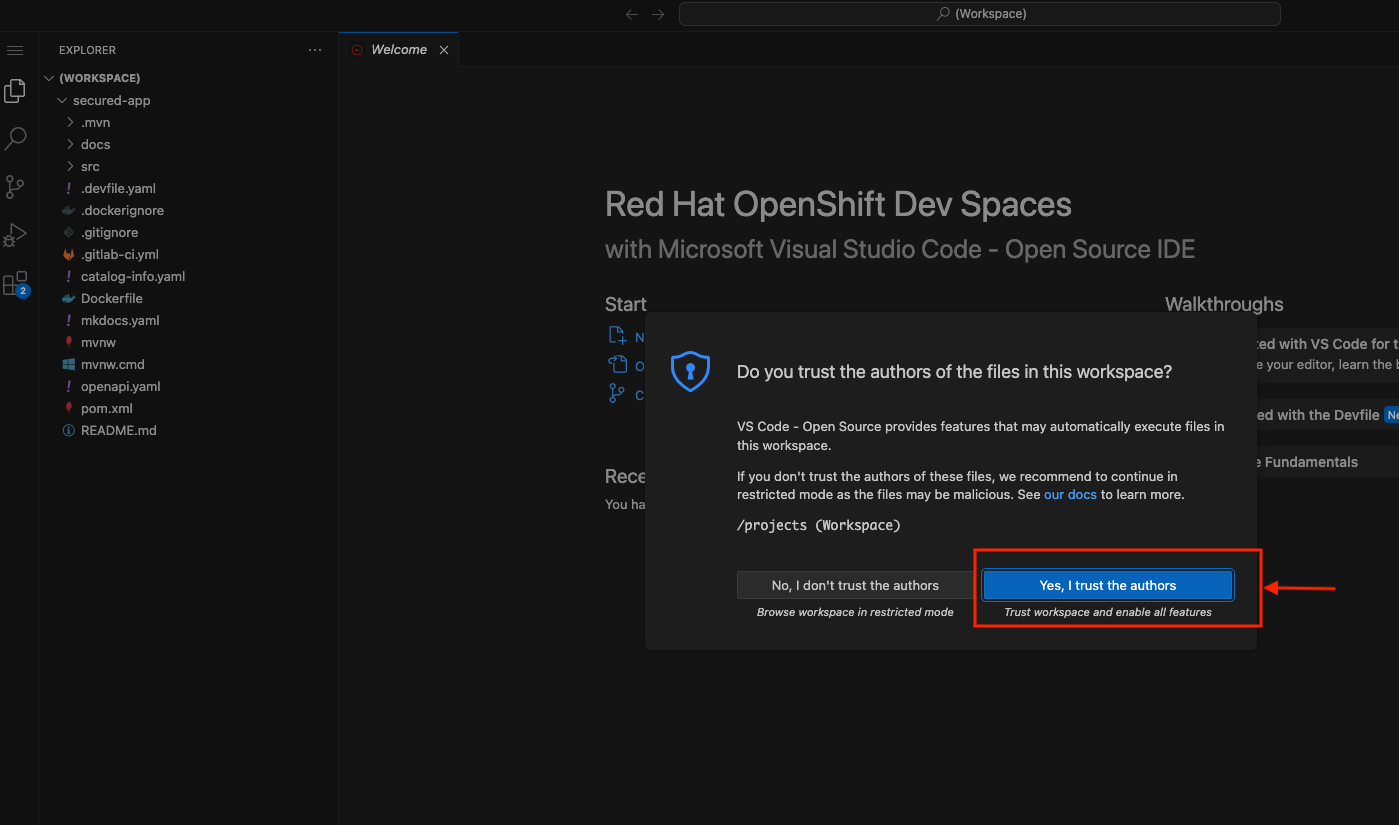Image resolution: width=1399 pixels, height=825 pixels.
Task: Click the go back arrow
Action: pos(631,14)
